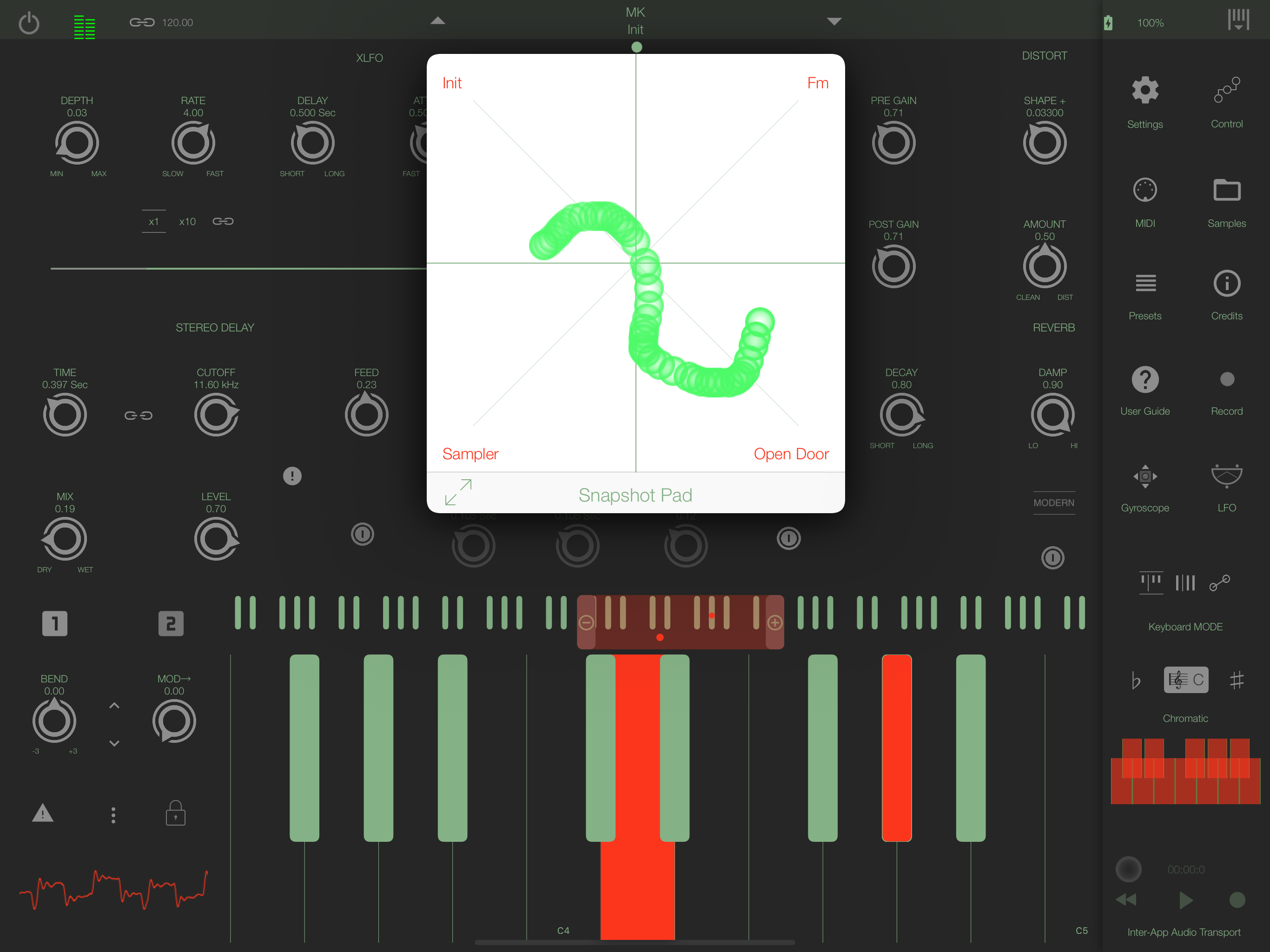Open the green level meter icon

(85, 26)
